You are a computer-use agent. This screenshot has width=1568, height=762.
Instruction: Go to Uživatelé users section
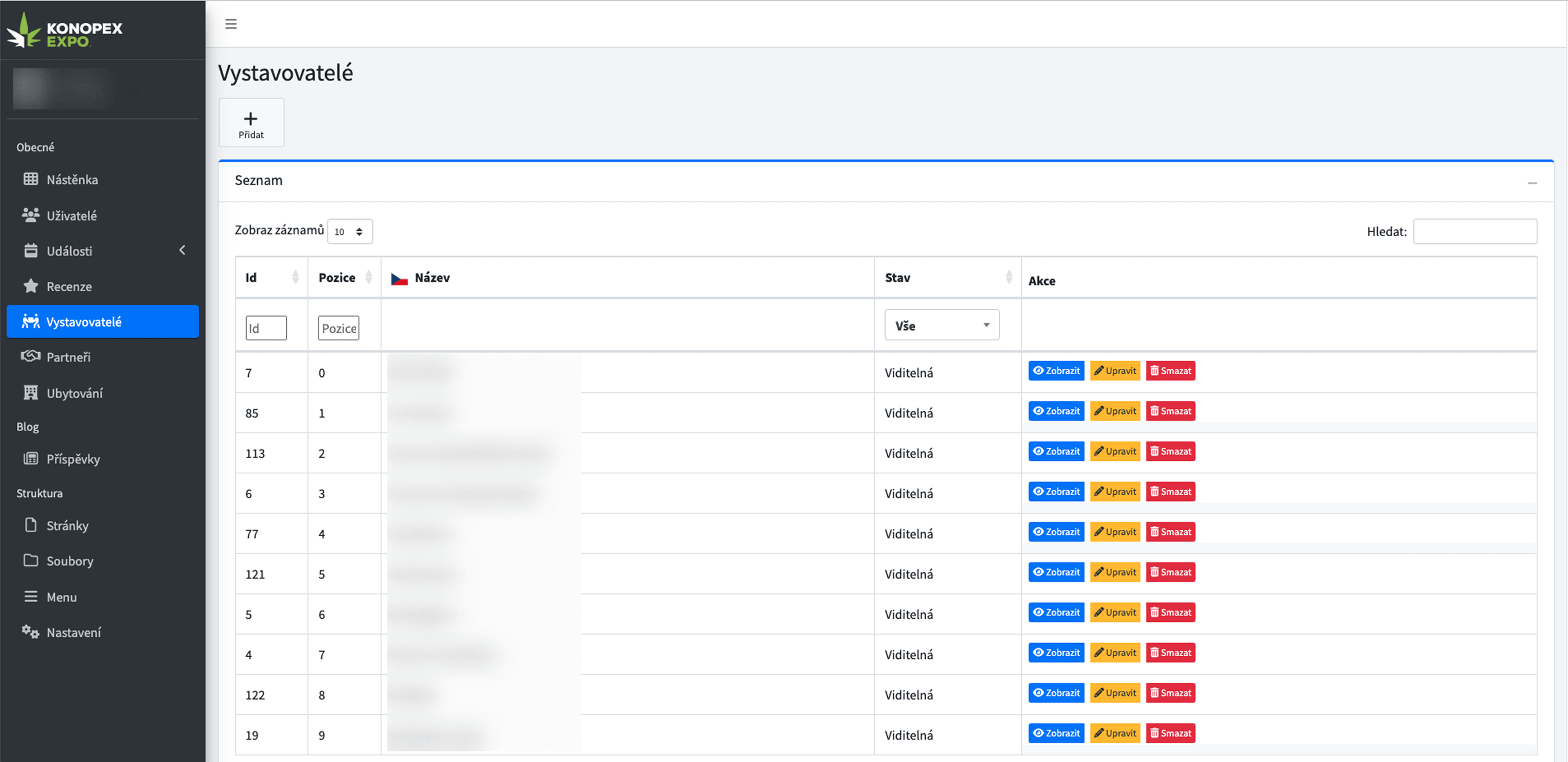71,215
